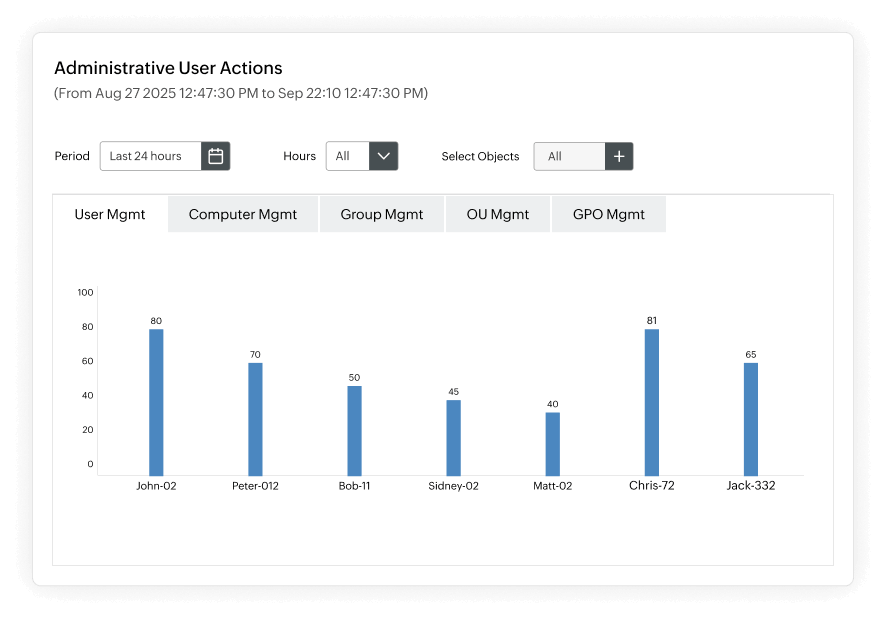View the GPO Mgmt tab
This screenshot has height=619, width=886.
[608, 214]
